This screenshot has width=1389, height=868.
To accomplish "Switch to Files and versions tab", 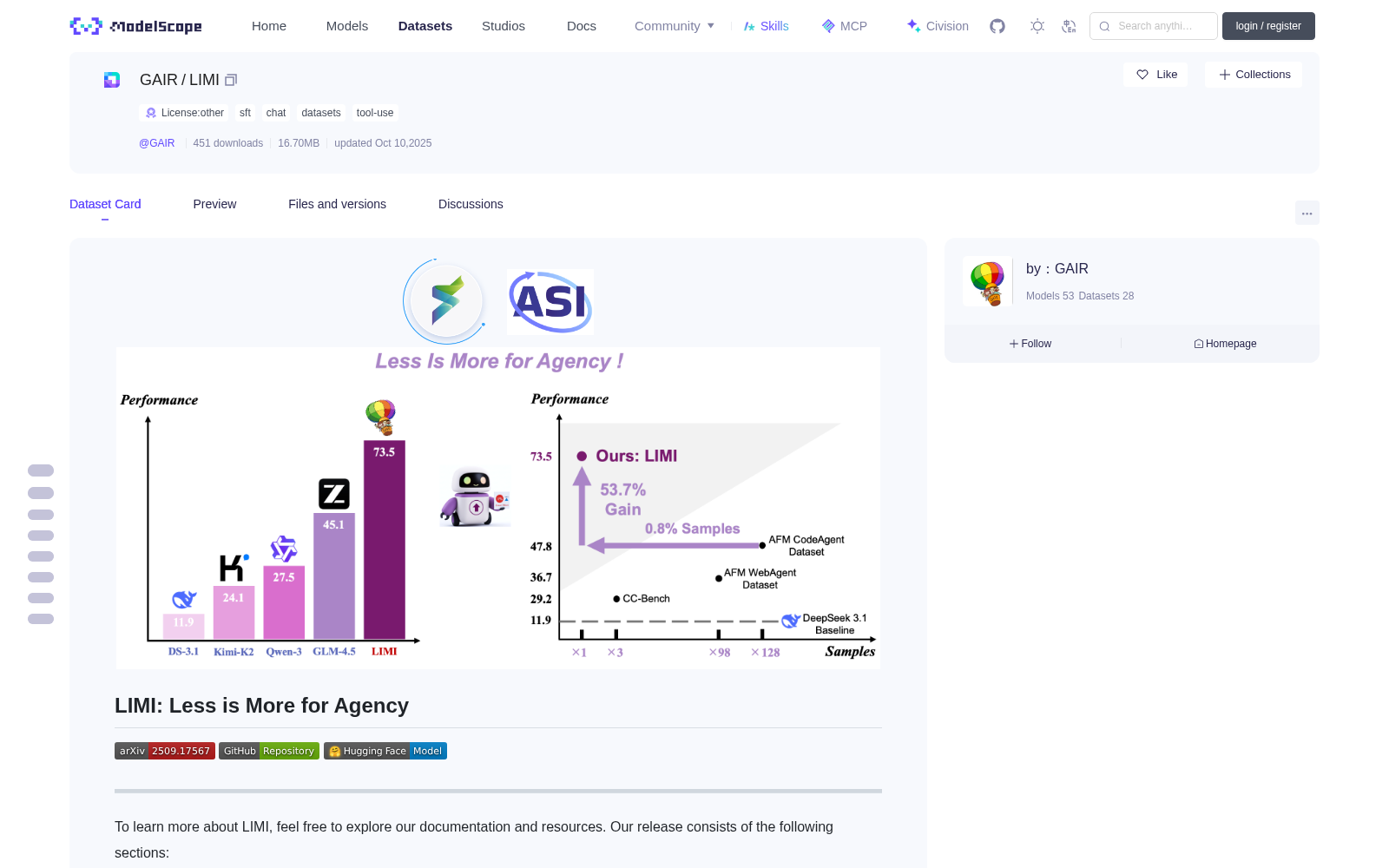I will pyautogui.click(x=337, y=204).
